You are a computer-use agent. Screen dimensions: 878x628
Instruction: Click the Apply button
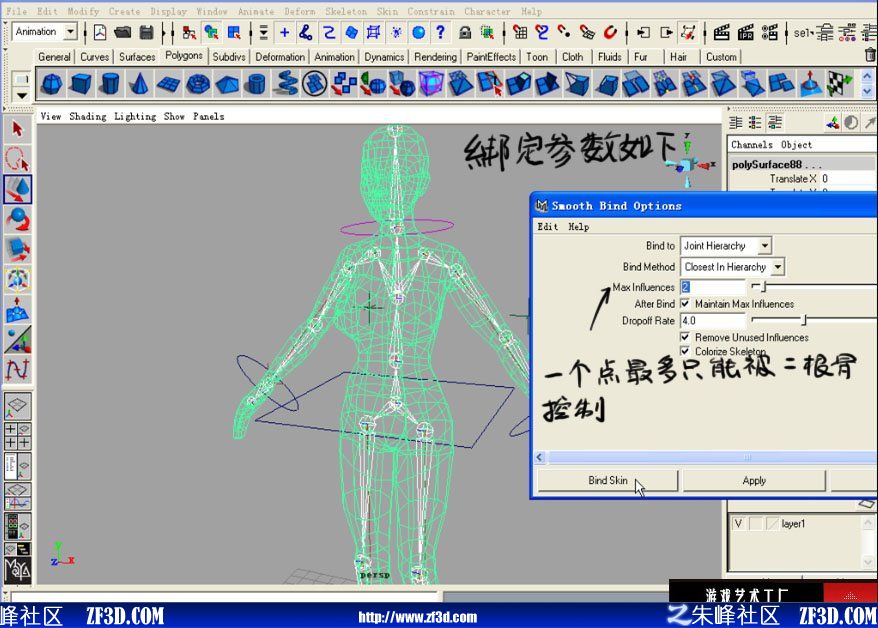(x=754, y=480)
